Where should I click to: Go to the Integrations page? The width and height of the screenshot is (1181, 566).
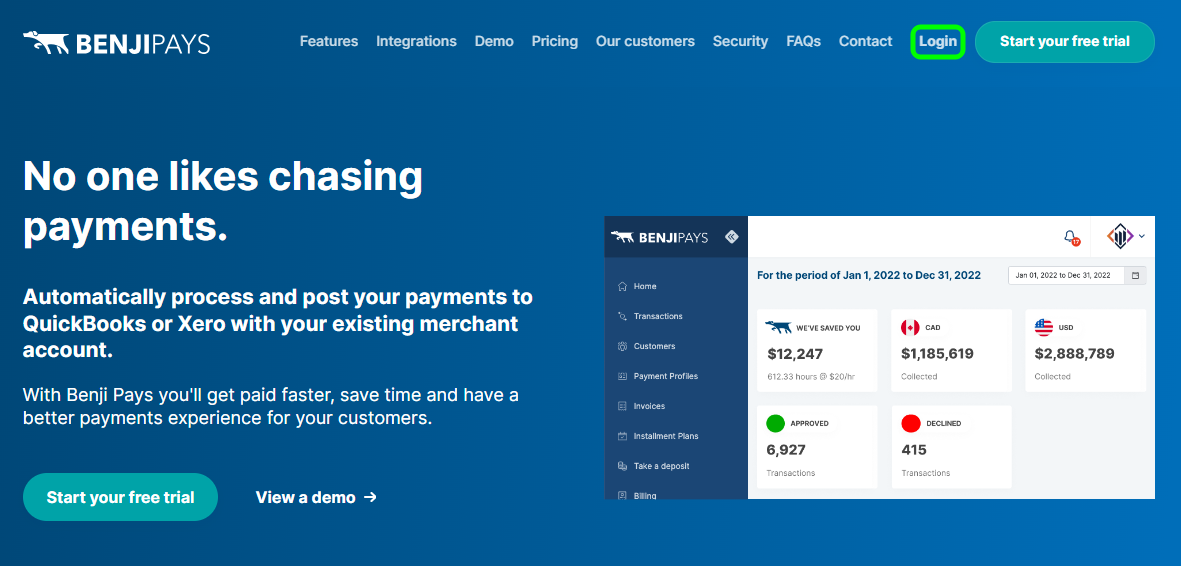pos(417,41)
